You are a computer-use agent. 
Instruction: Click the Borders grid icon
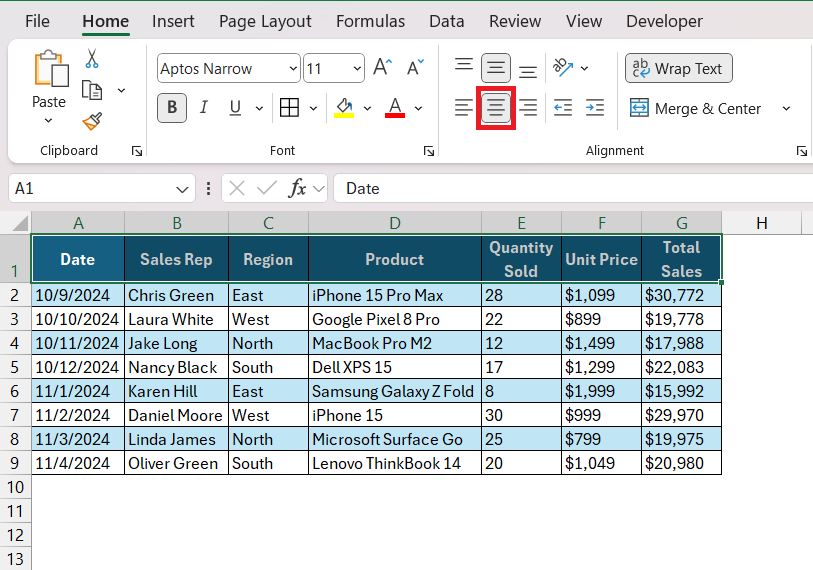289,108
